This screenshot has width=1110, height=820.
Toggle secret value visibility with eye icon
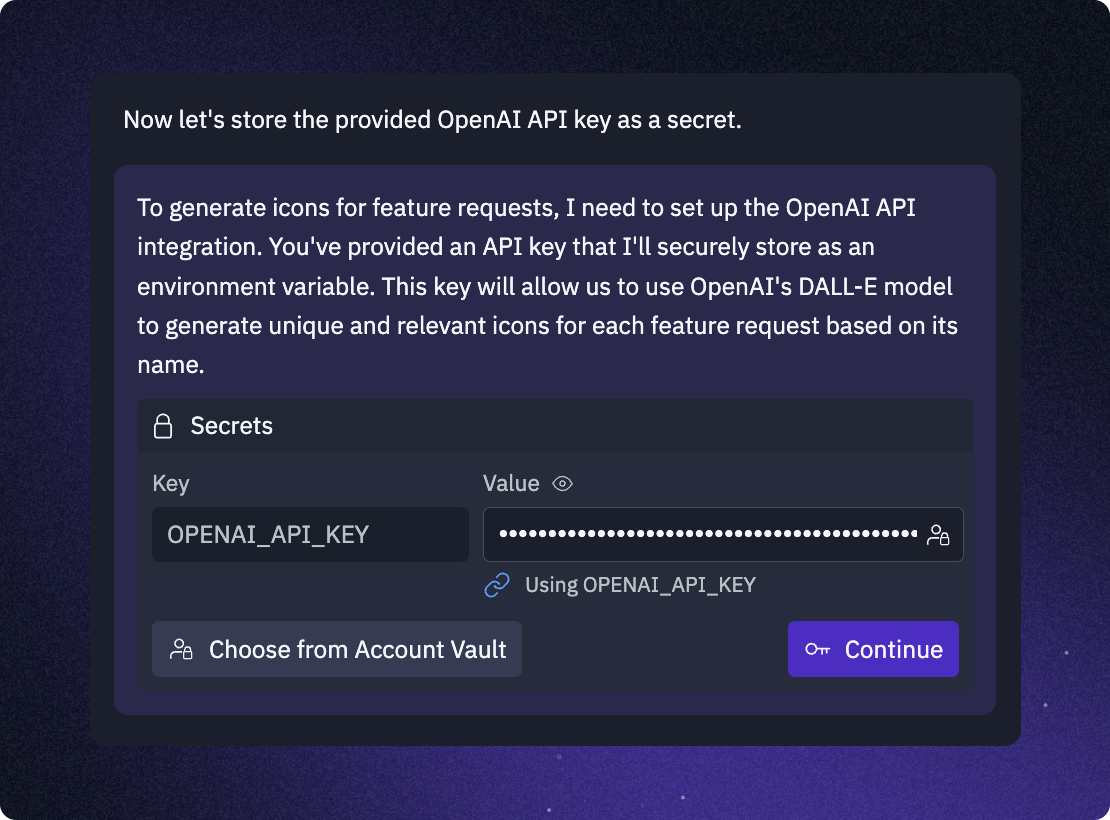click(x=562, y=484)
